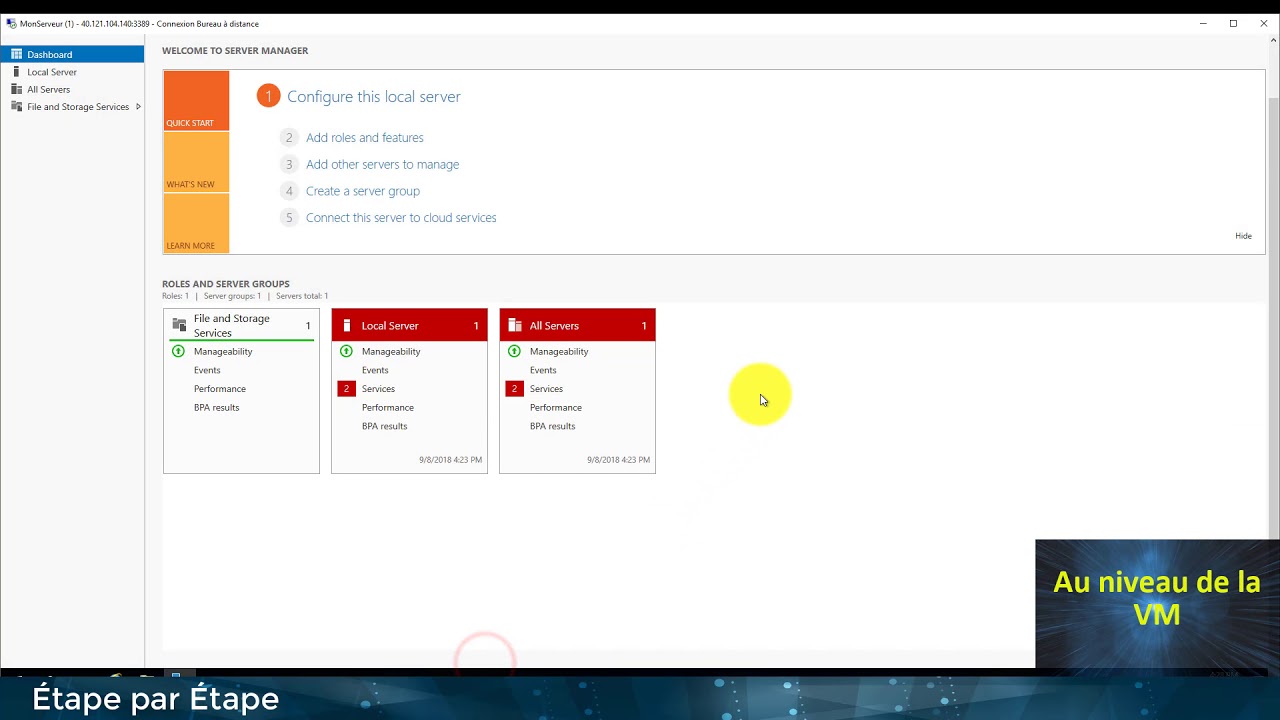1280x720 pixels.
Task: Select the LEARN MORE tile
Action: [196, 223]
